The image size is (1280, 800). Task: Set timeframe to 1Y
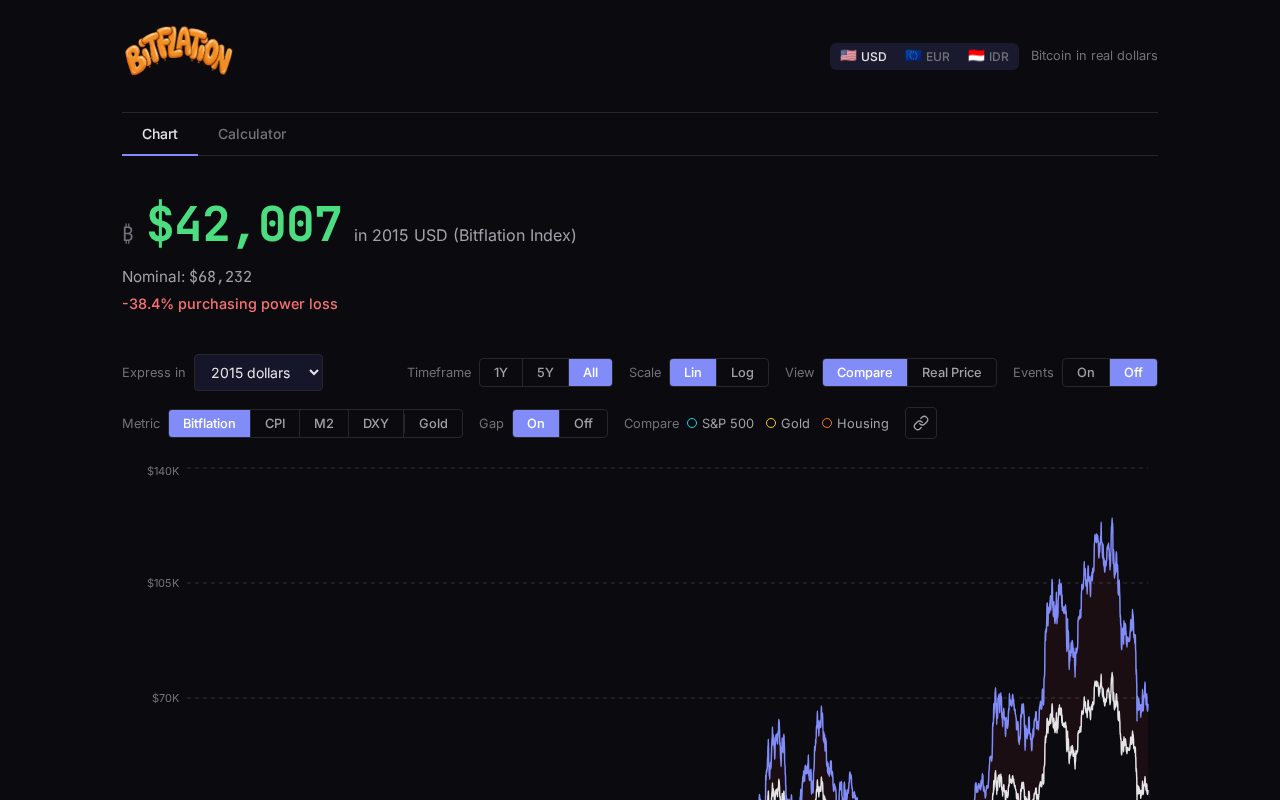pos(501,372)
